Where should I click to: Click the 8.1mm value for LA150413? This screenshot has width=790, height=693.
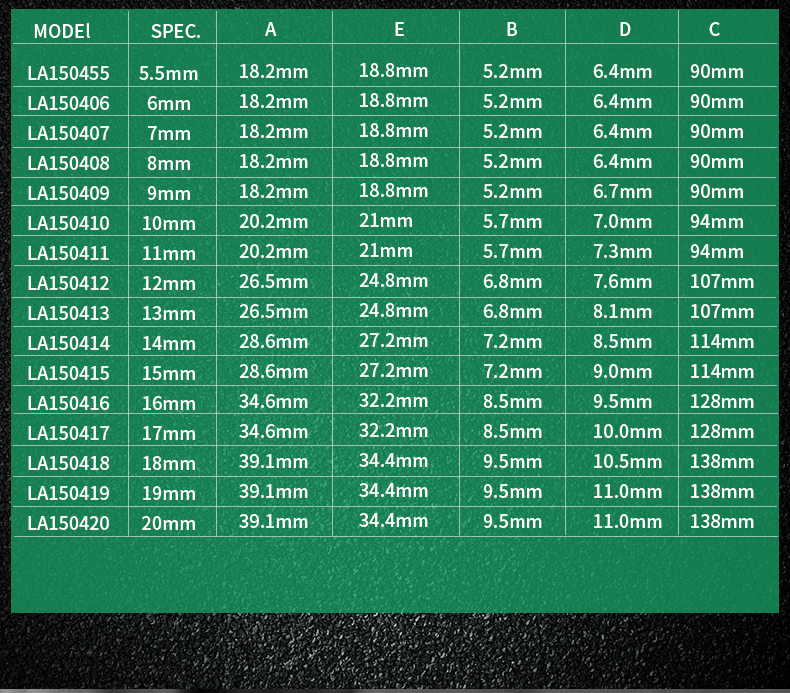point(622,311)
